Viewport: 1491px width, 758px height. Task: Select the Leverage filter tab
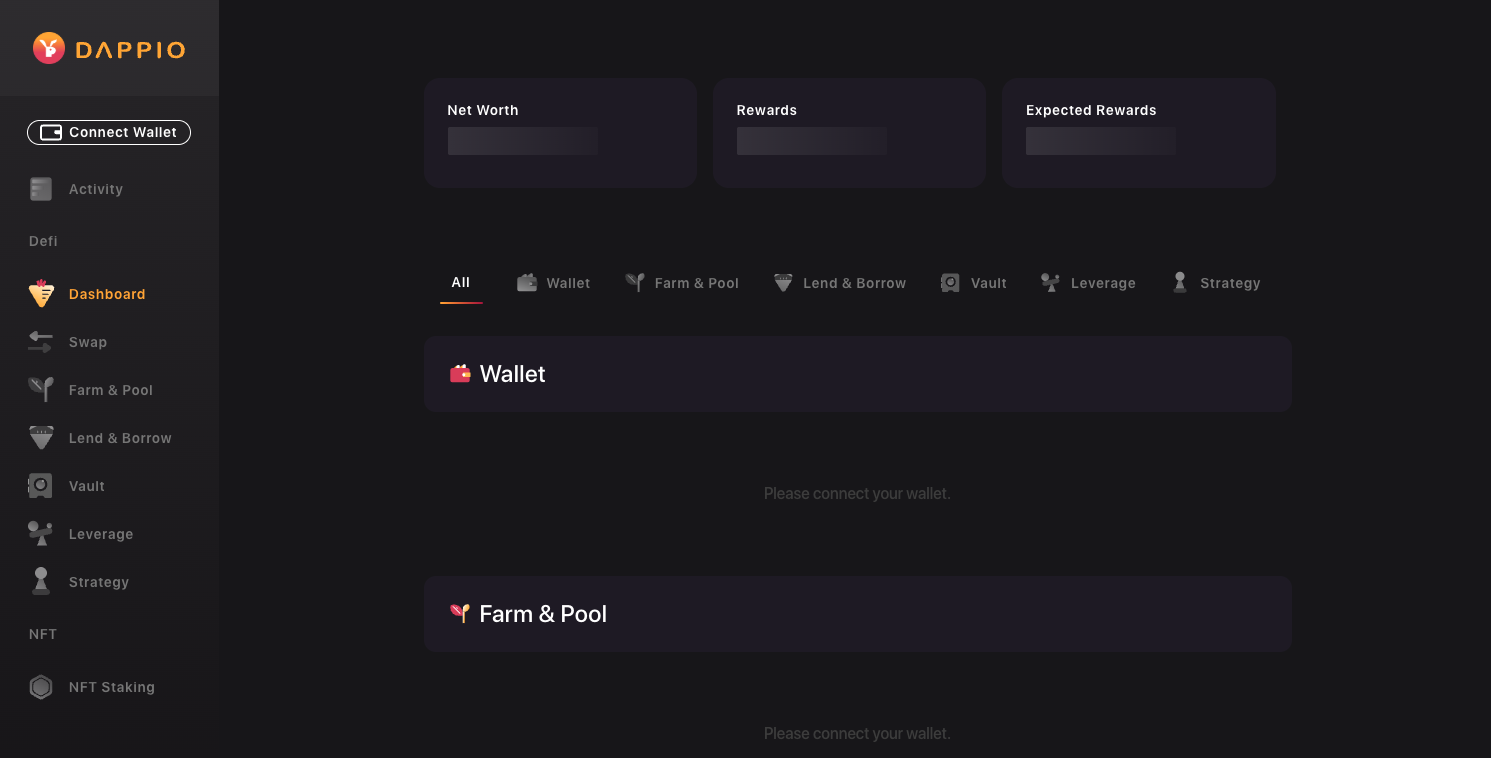click(x=1088, y=283)
